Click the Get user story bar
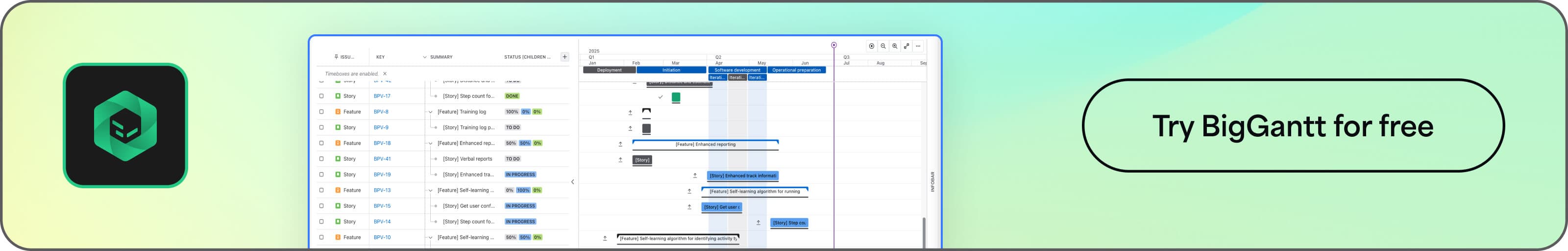 coord(722,207)
